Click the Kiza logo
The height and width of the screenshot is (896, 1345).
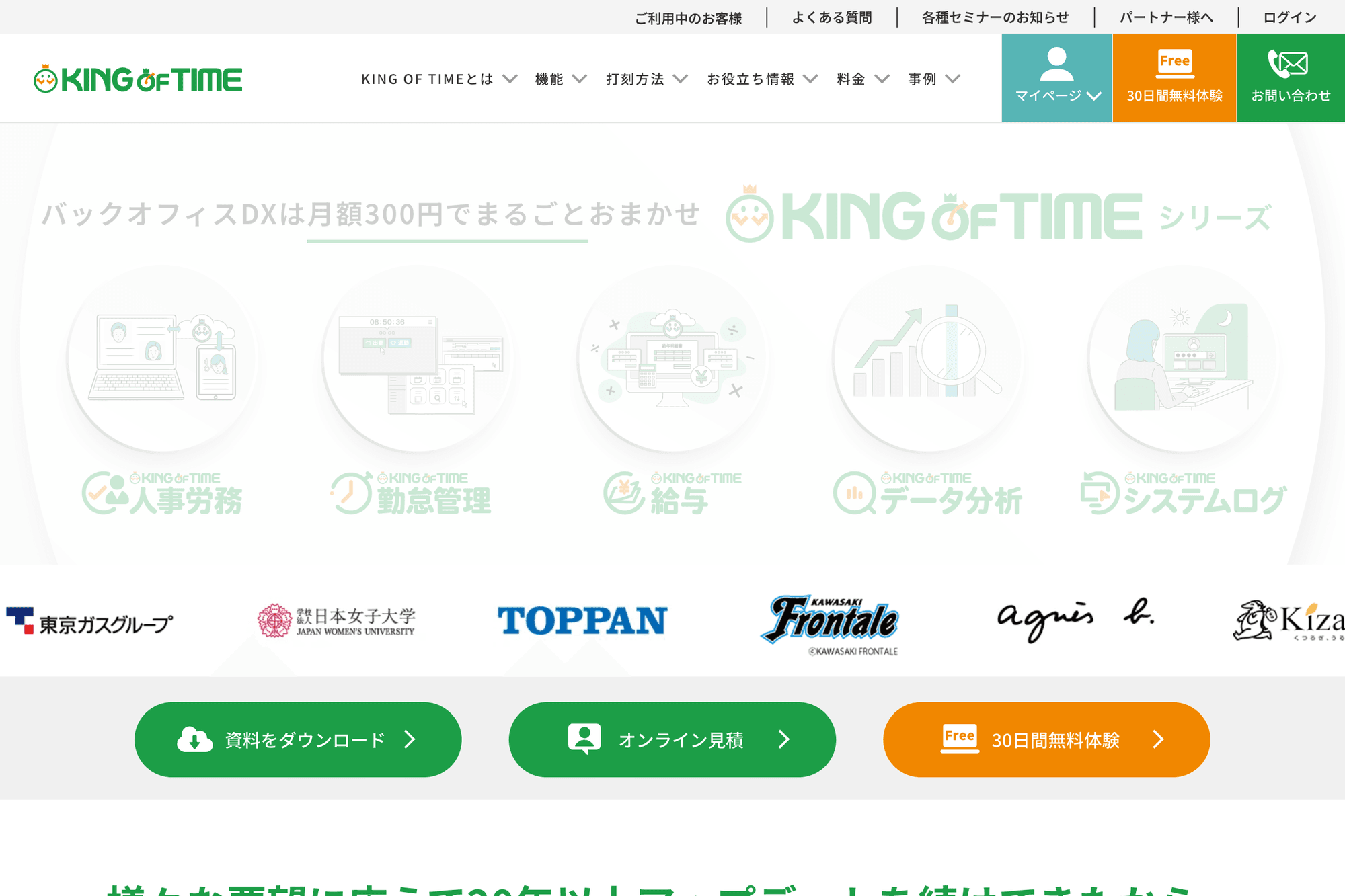click(x=1289, y=620)
